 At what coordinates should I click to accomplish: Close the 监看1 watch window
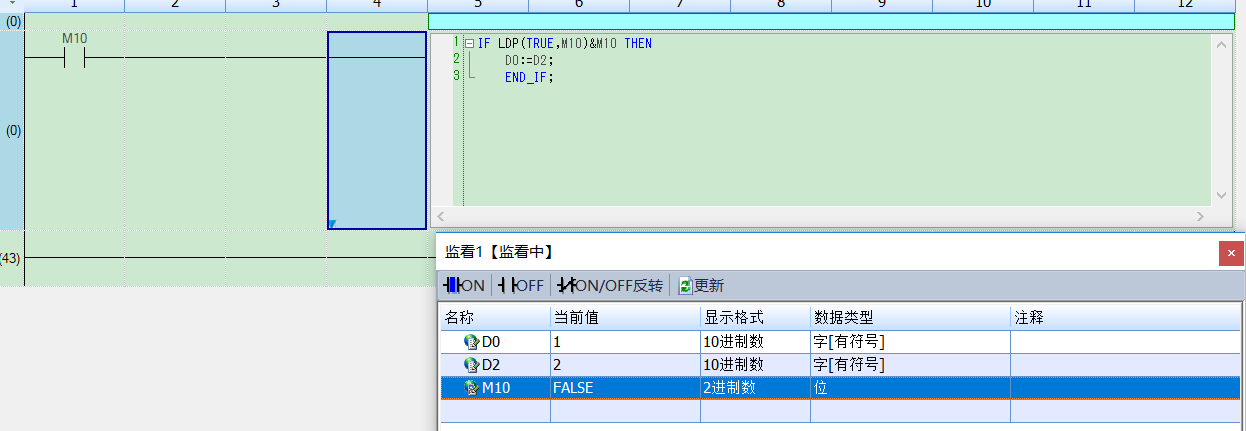pos(1231,254)
